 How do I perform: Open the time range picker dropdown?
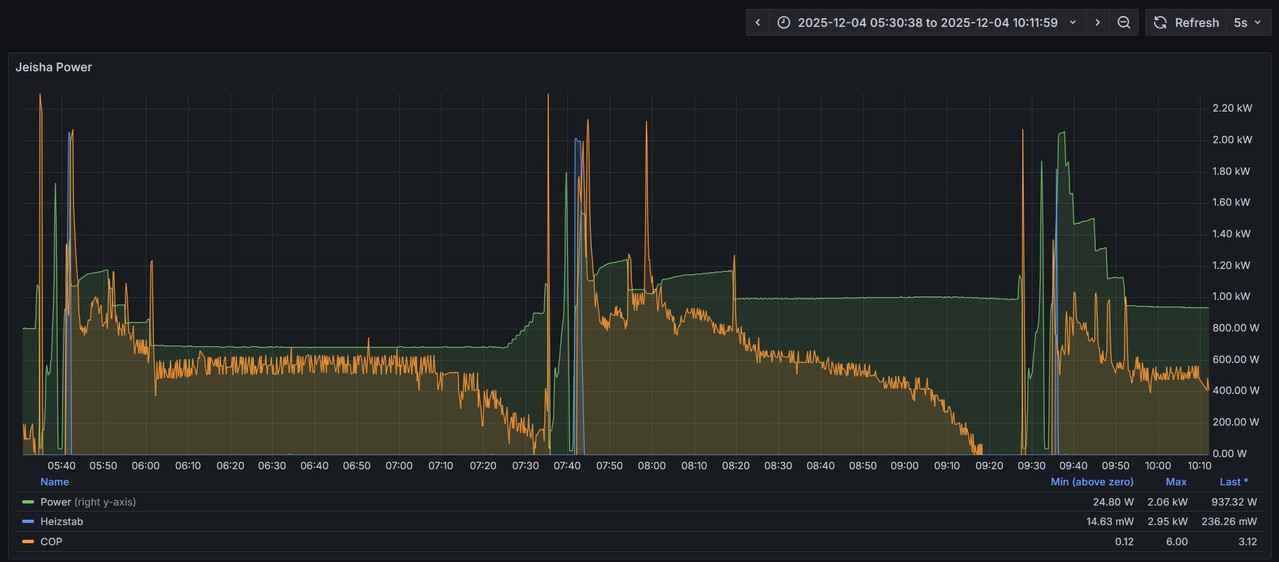click(x=927, y=22)
